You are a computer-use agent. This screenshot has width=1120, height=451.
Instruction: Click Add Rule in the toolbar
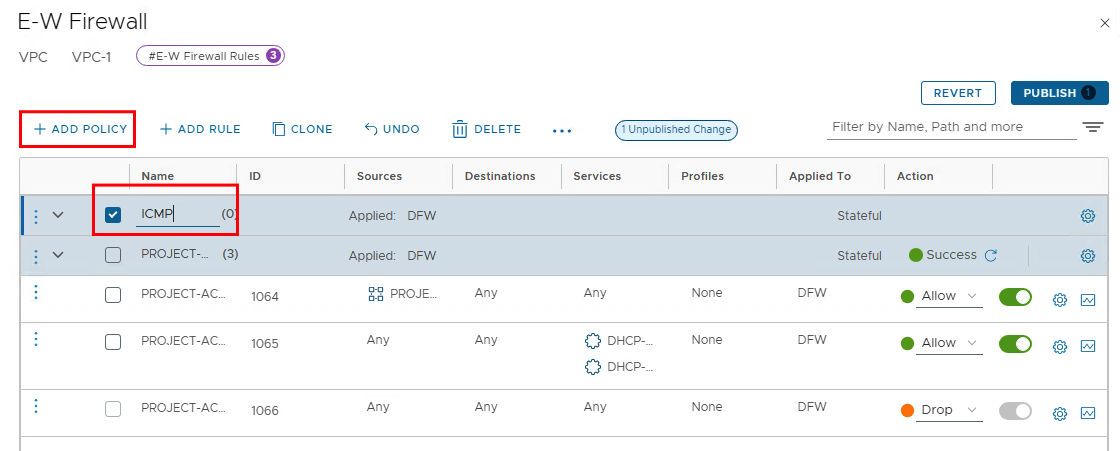200,129
